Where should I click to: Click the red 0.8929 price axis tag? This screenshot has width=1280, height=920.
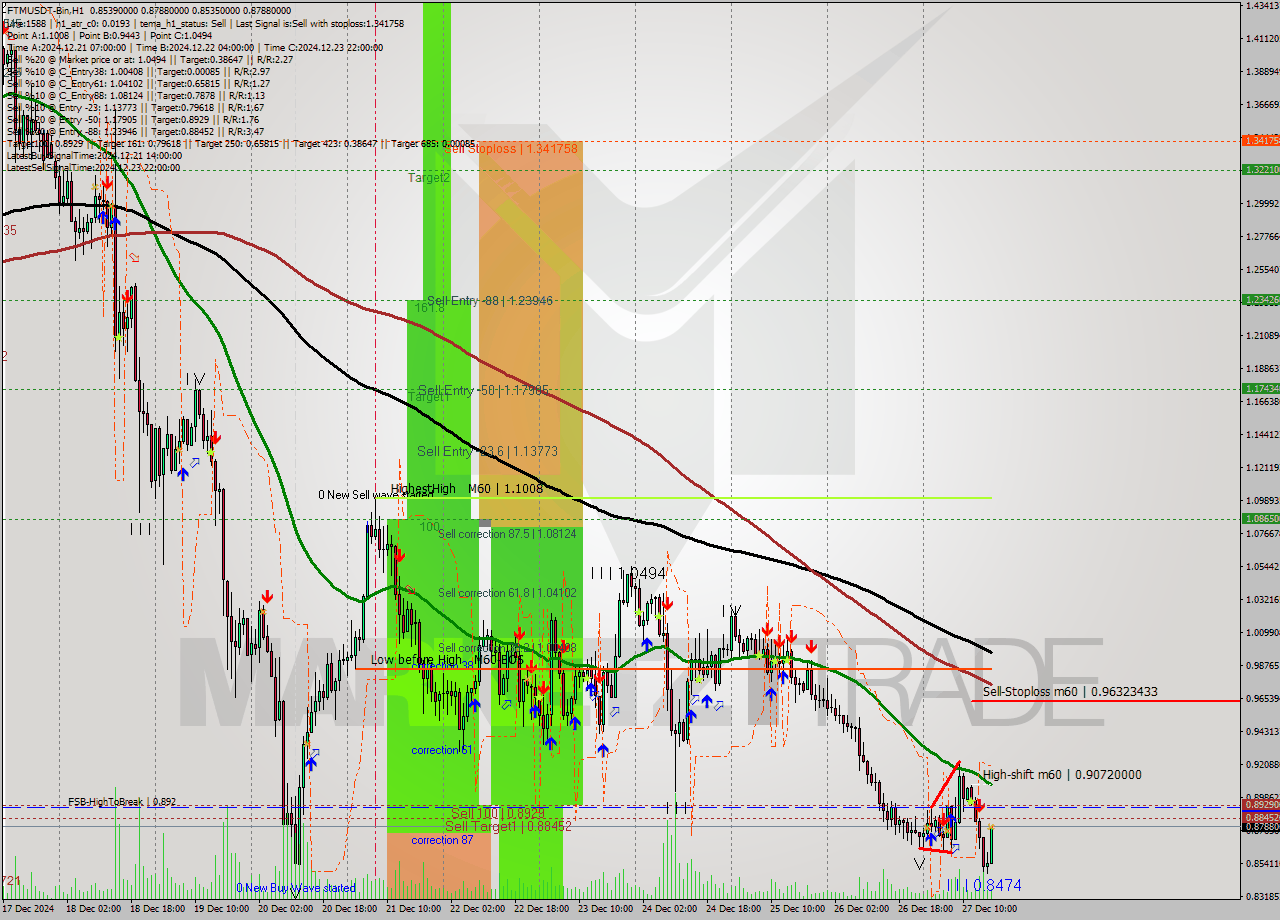pos(1260,804)
